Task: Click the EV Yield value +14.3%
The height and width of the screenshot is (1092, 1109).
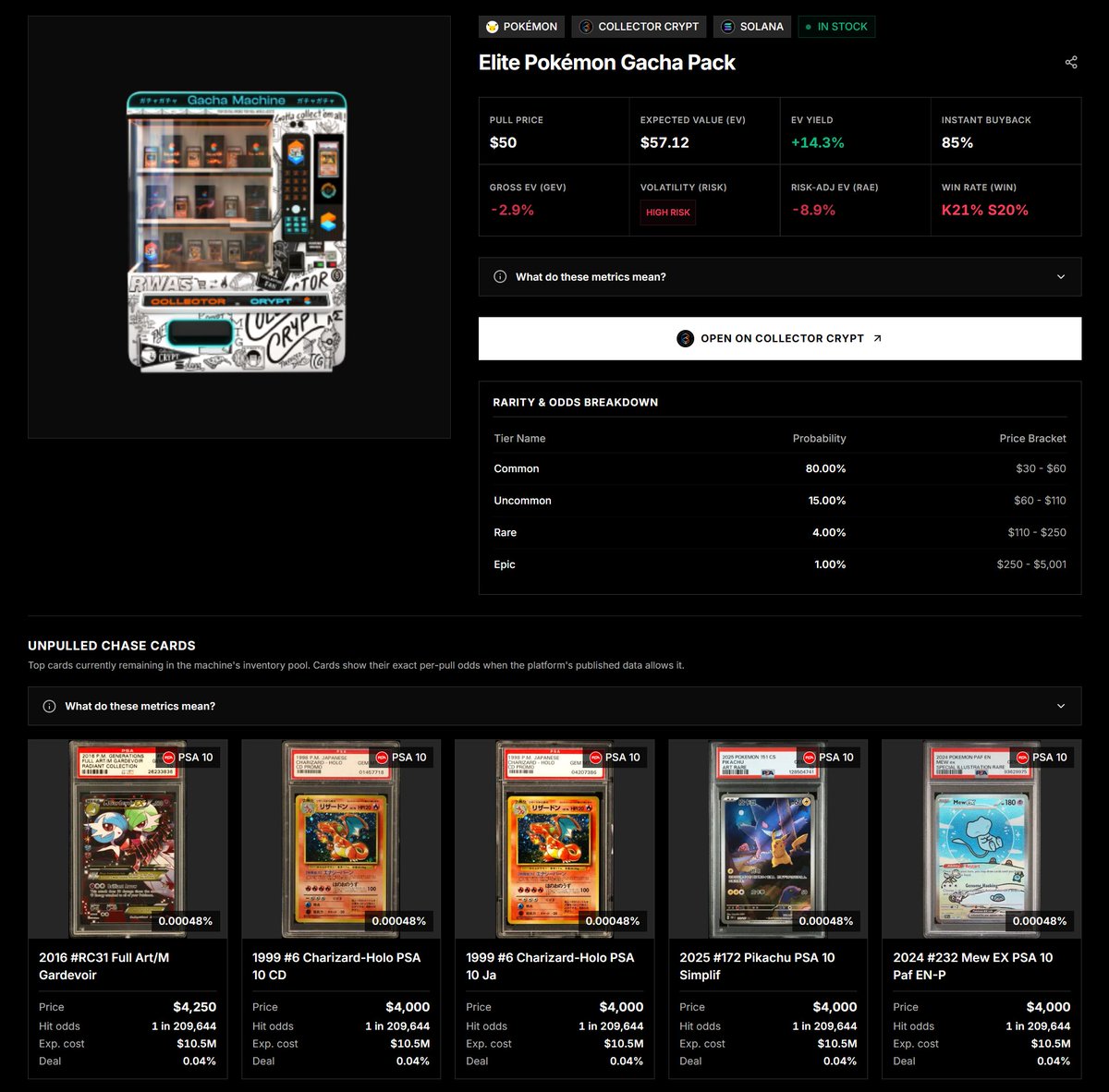Action: coord(818,142)
